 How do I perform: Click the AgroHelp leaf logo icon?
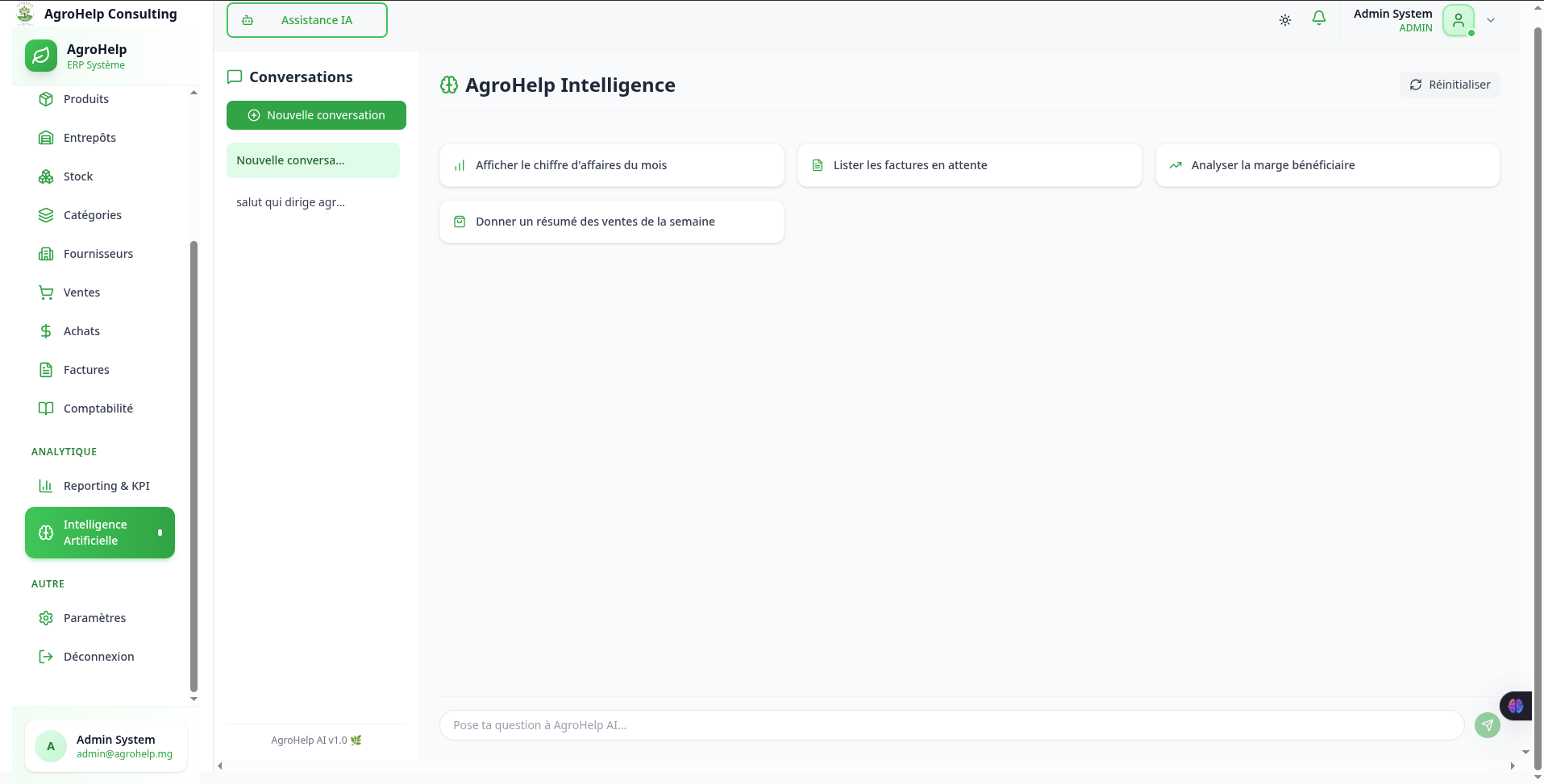(x=41, y=56)
